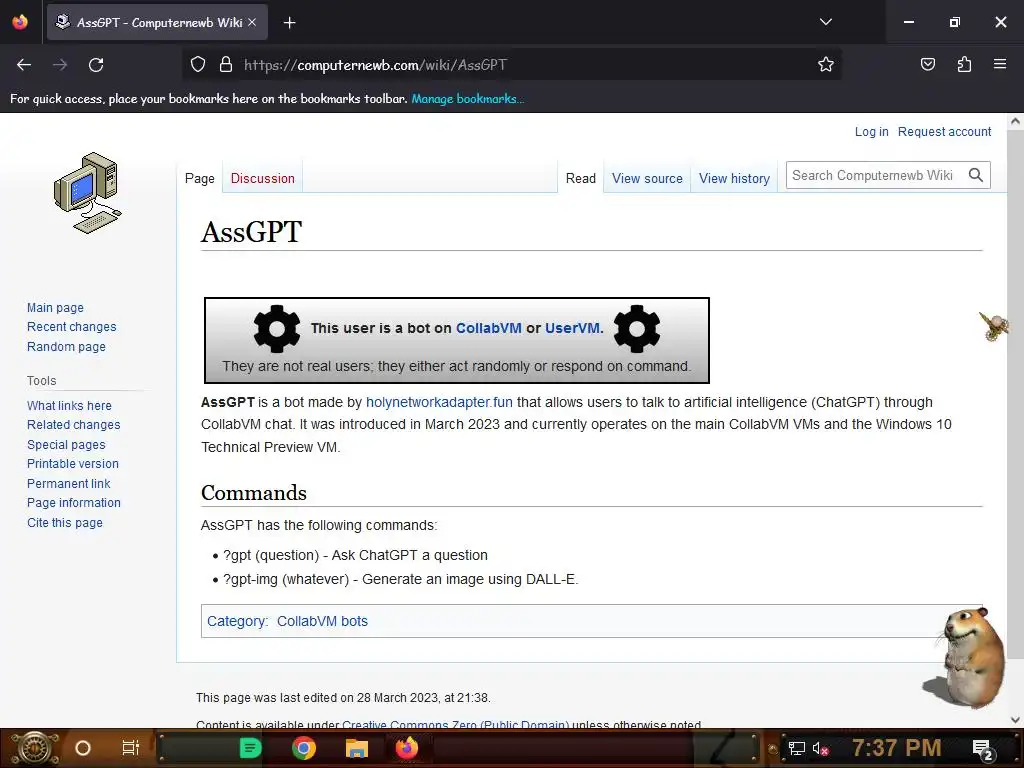1024x768 pixels.
Task: Click the left gear icon in bot notice
Action: pos(277,328)
